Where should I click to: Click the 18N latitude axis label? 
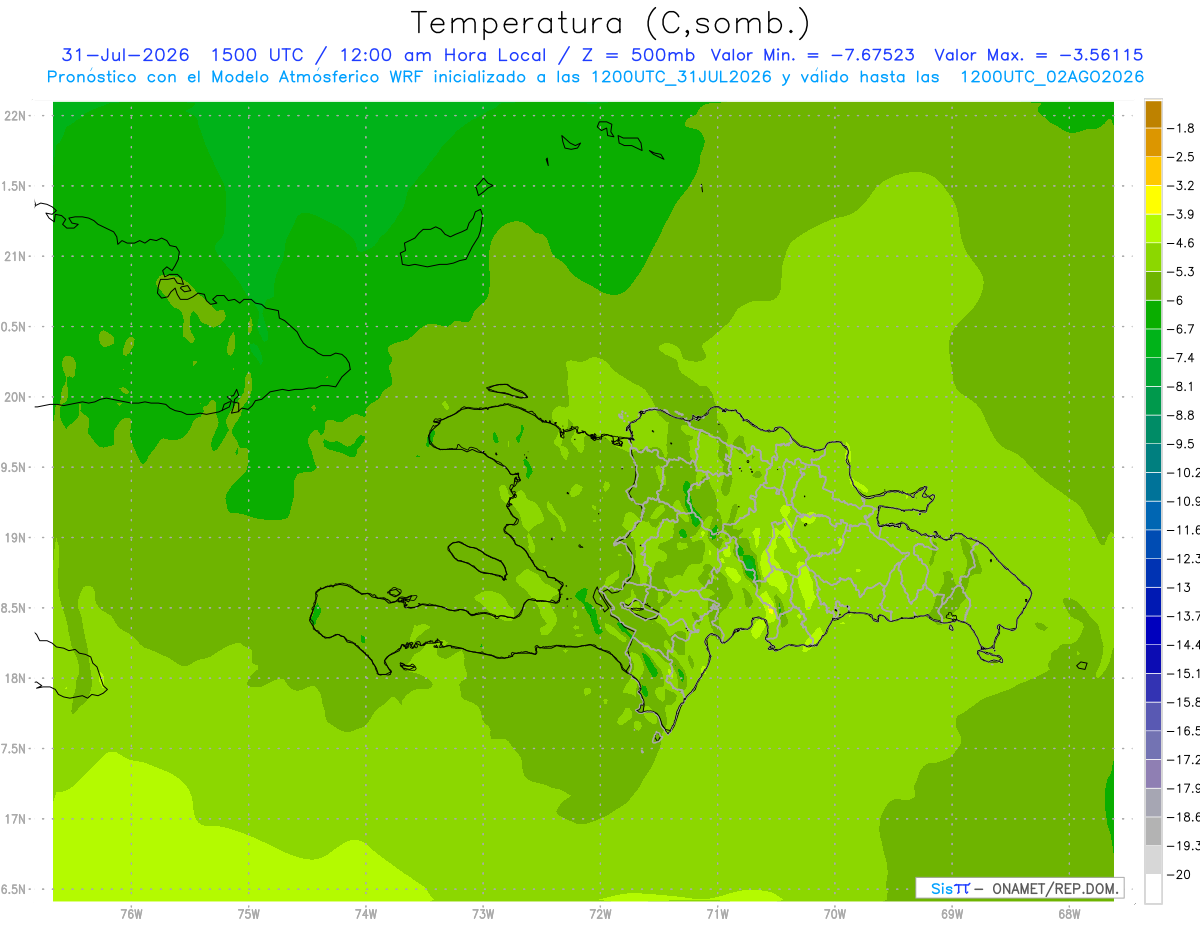[x=15, y=679]
